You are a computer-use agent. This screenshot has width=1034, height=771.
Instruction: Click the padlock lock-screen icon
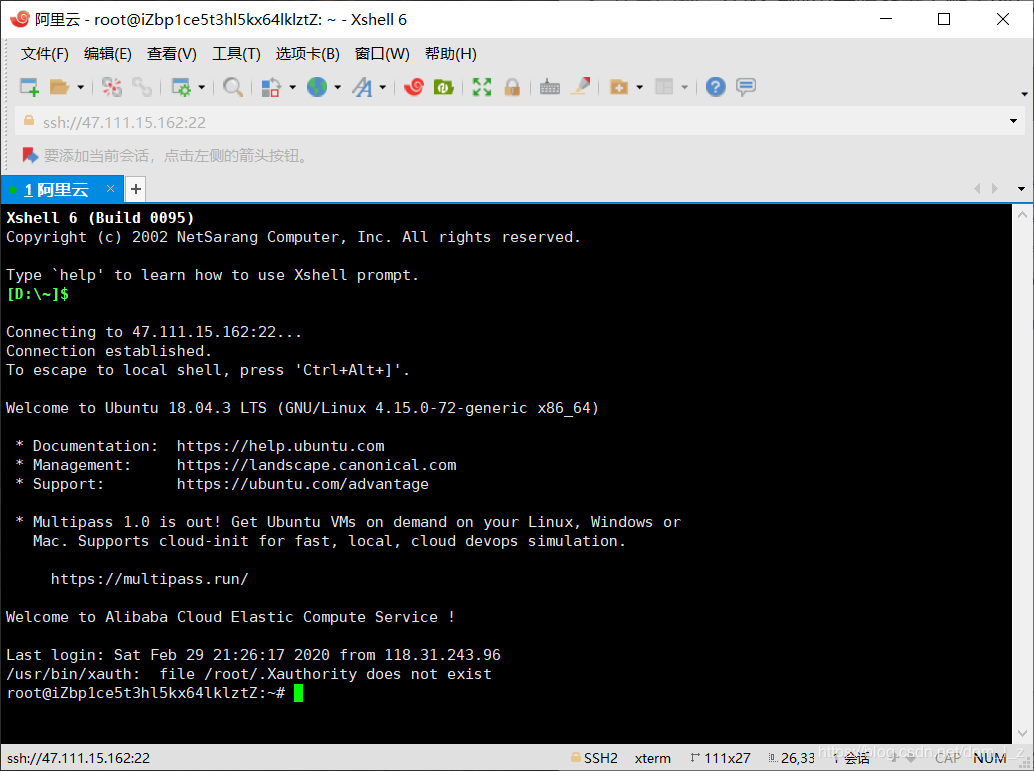click(512, 87)
